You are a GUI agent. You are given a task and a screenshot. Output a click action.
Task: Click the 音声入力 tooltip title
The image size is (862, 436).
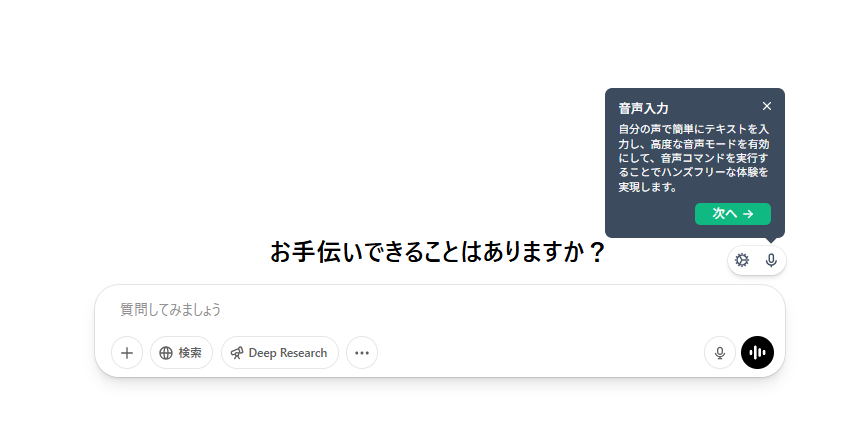click(x=643, y=108)
